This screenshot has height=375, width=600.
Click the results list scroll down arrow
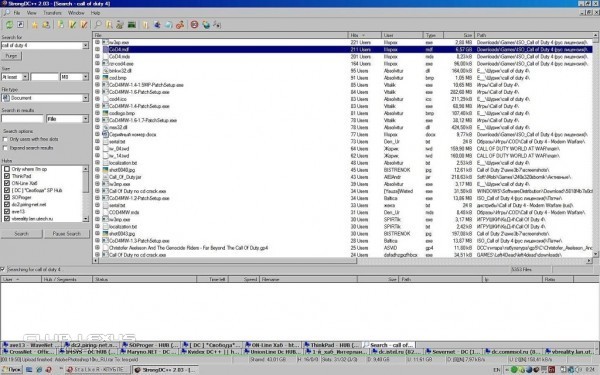click(595, 254)
